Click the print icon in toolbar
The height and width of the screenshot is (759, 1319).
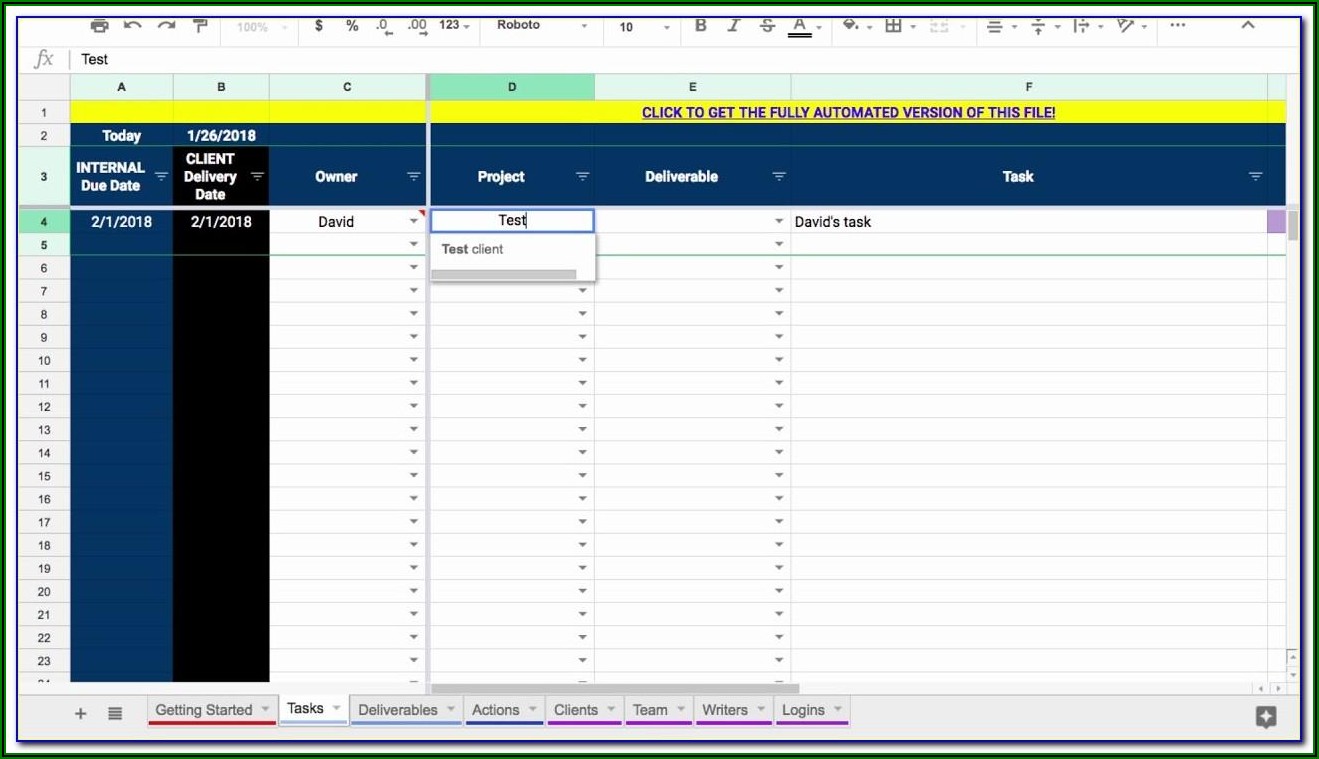tap(99, 26)
